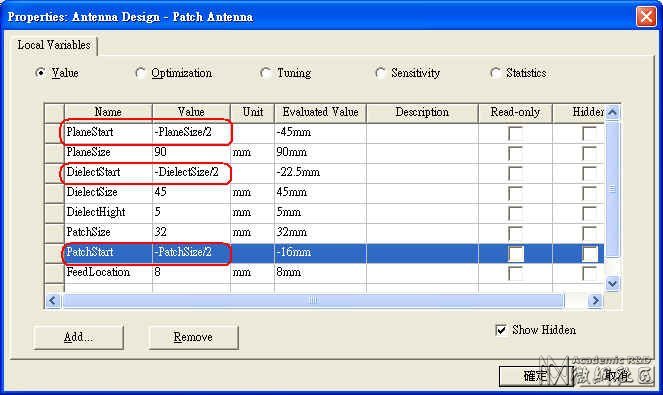Tick the Hidden checkbox for PlaneSize
Screen dimensions: 663x395
click(x=589, y=153)
